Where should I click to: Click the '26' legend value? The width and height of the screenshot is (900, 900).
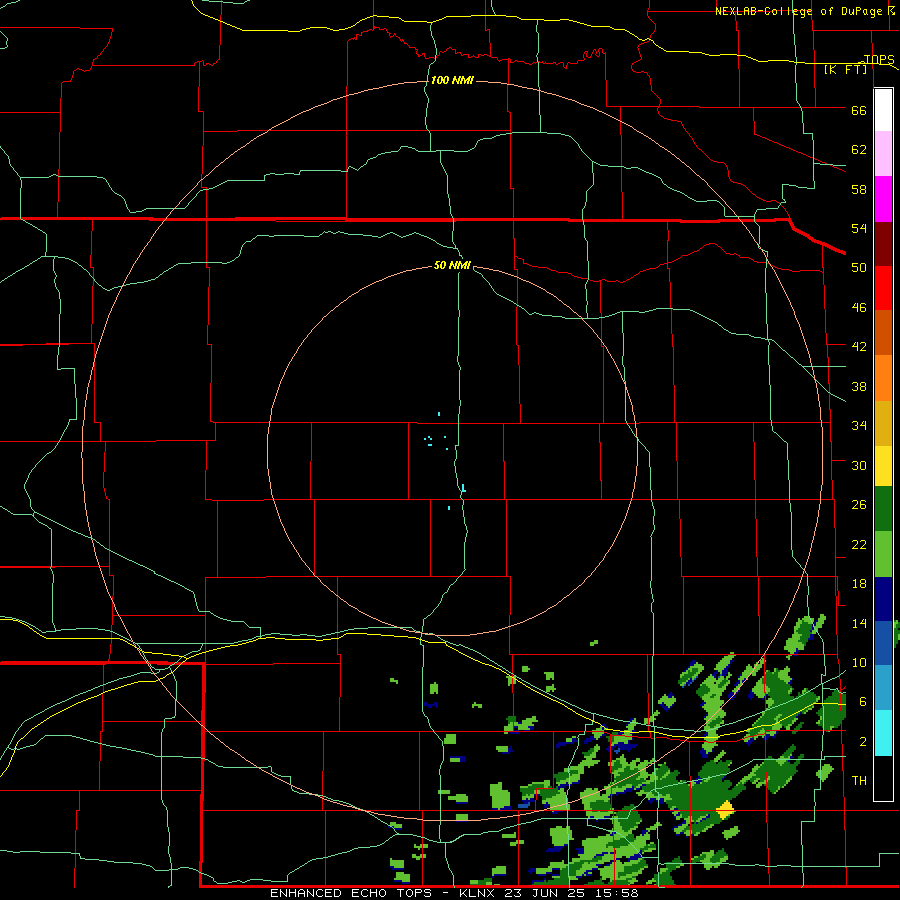pos(859,505)
